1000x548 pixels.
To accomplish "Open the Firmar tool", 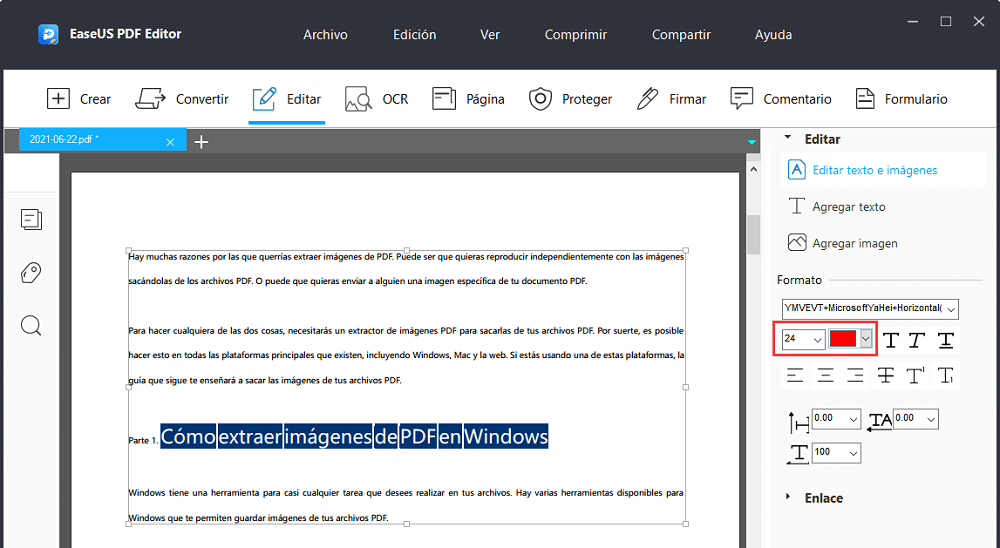I will click(x=671, y=99).
